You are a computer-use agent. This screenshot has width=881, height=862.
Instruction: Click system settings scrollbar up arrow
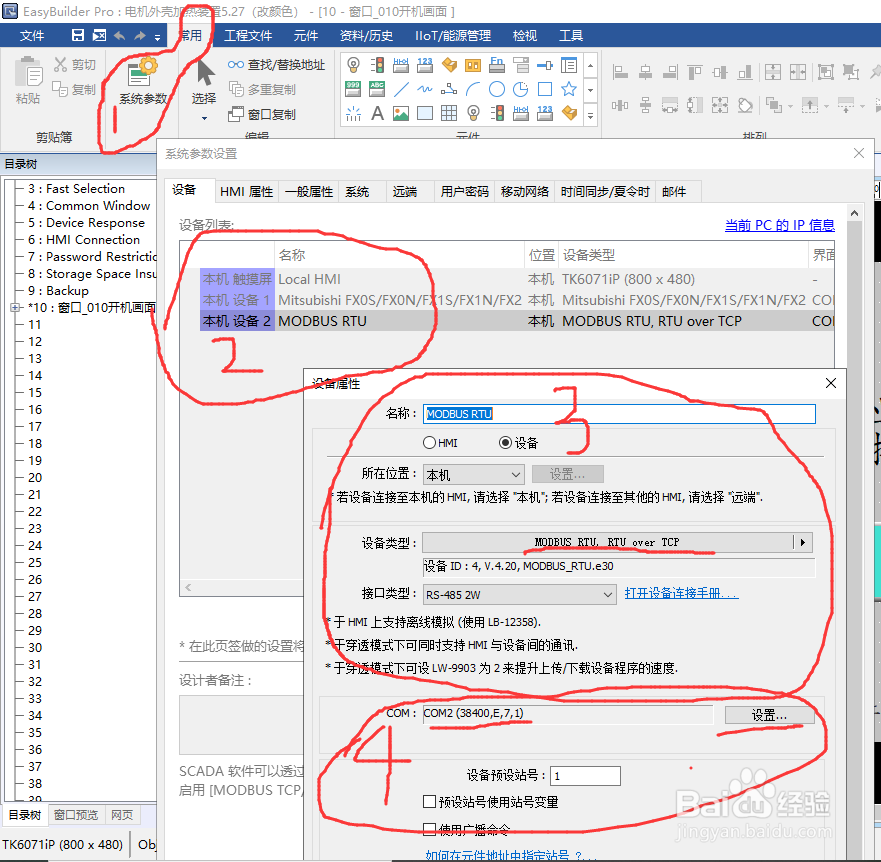tap(854, 213)
